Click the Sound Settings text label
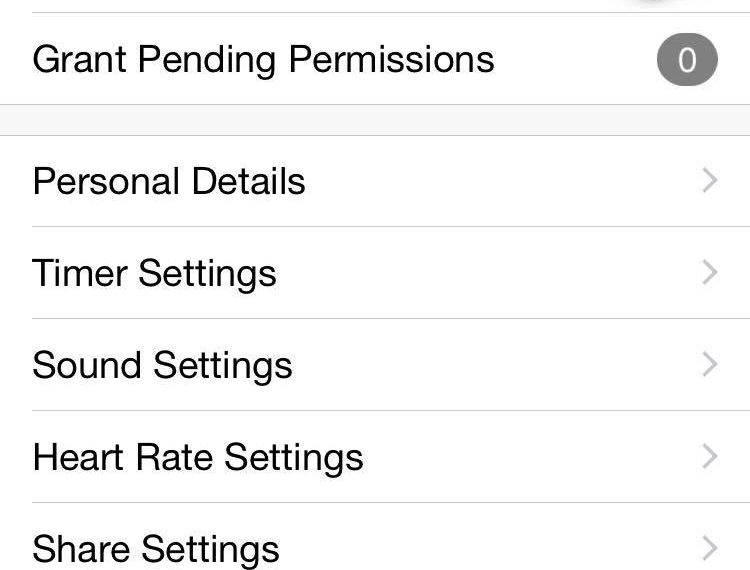This screenshot has height=570, width=750. coord(162,366)
